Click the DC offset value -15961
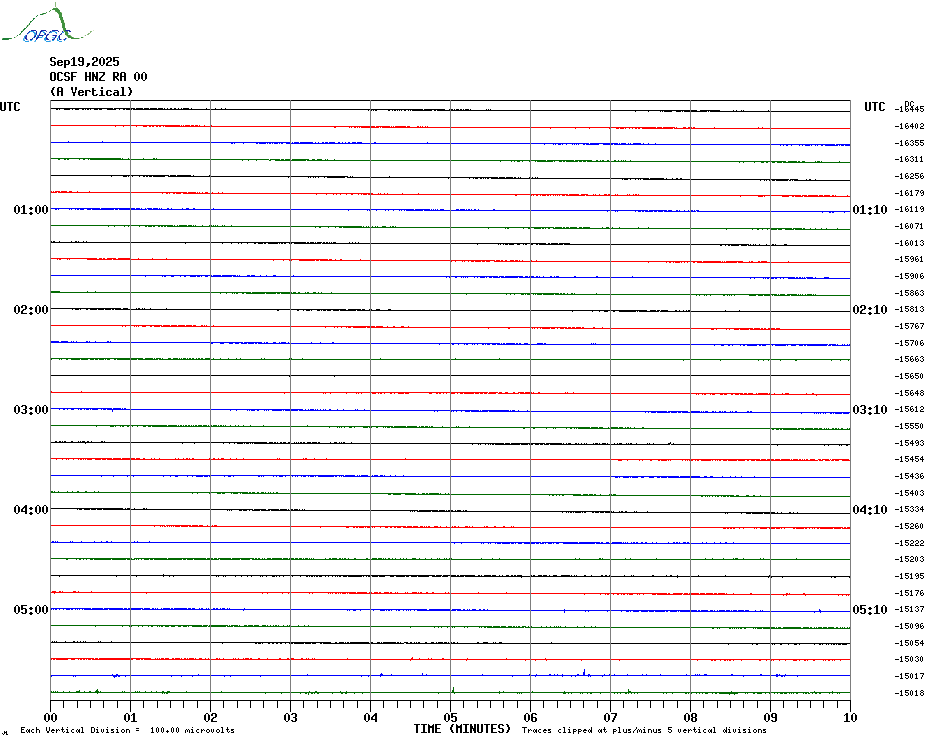This screenshot has height=744, width=930. 909,259
